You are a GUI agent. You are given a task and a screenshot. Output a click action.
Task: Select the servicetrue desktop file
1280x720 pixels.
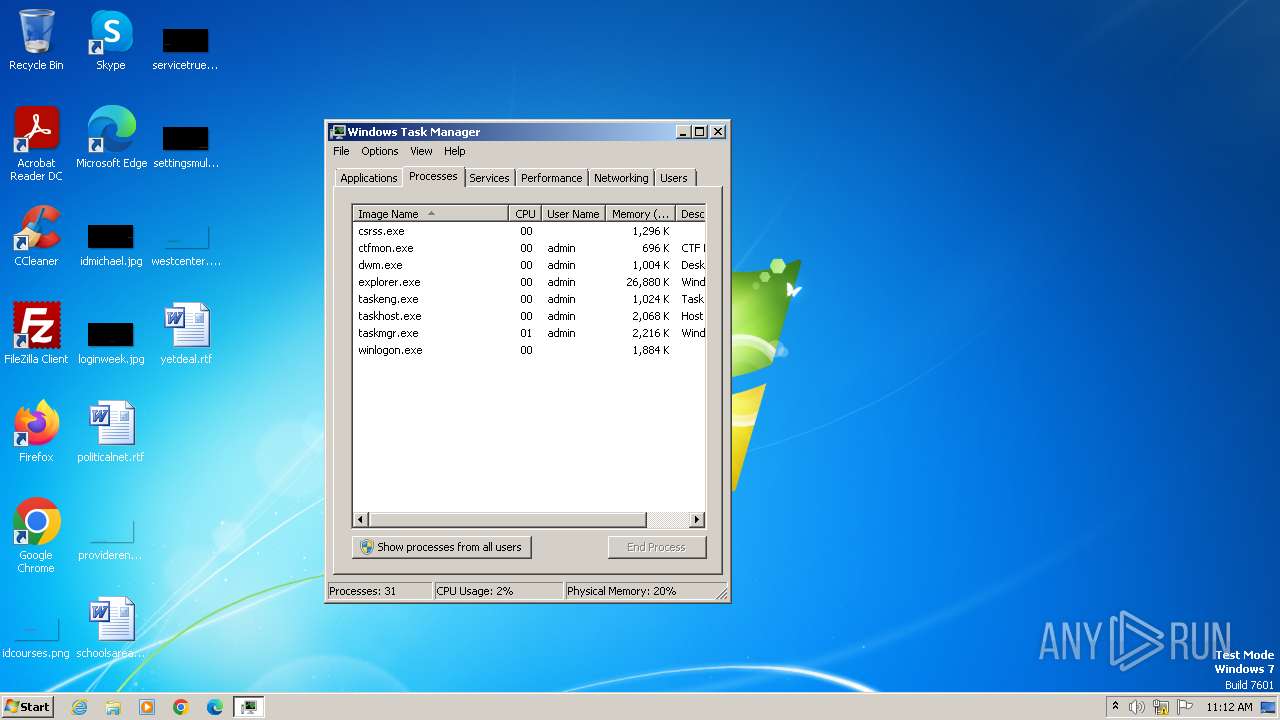coord(186,49)
